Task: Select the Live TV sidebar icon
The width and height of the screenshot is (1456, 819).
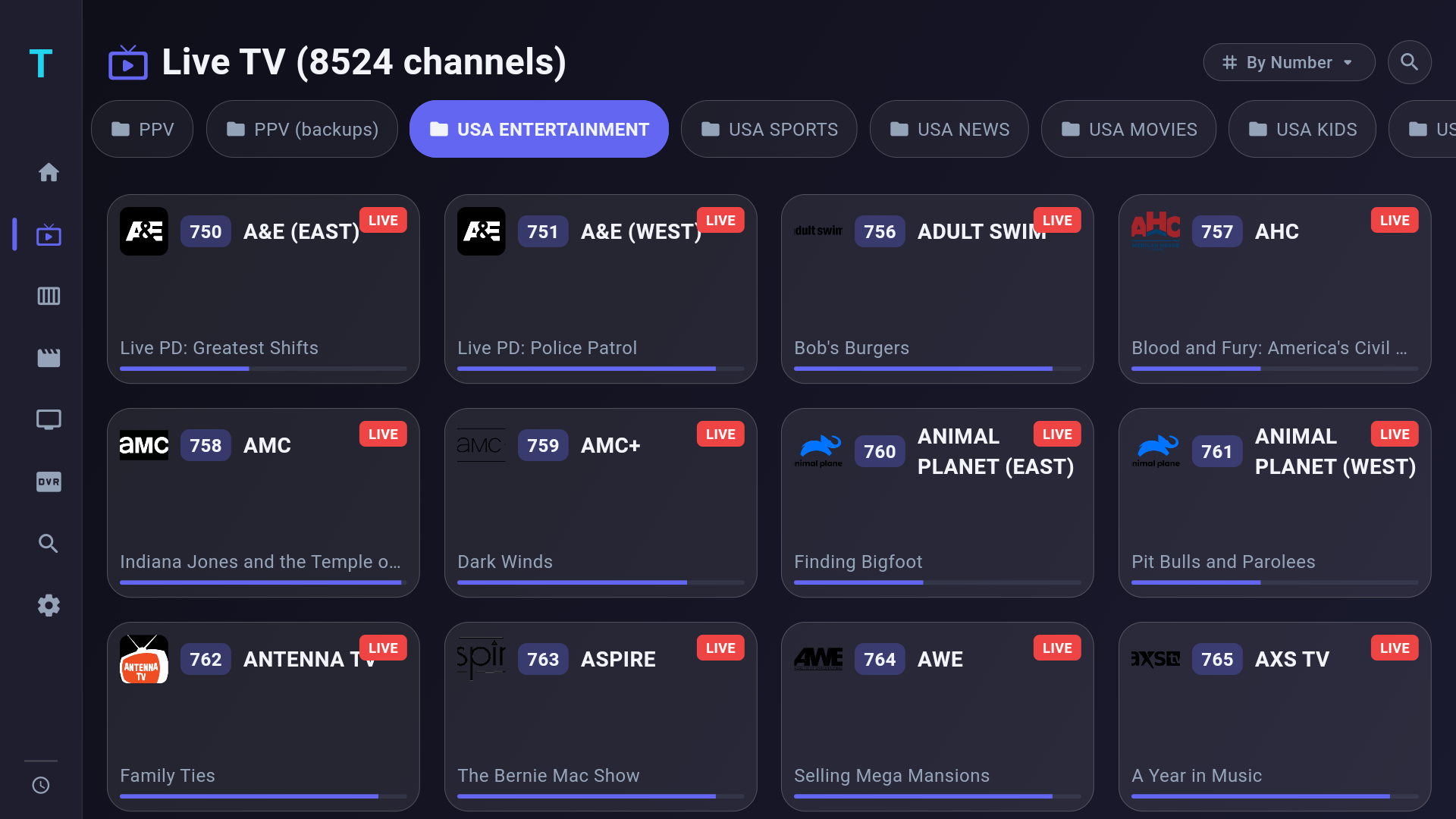Action: [49, 234]
